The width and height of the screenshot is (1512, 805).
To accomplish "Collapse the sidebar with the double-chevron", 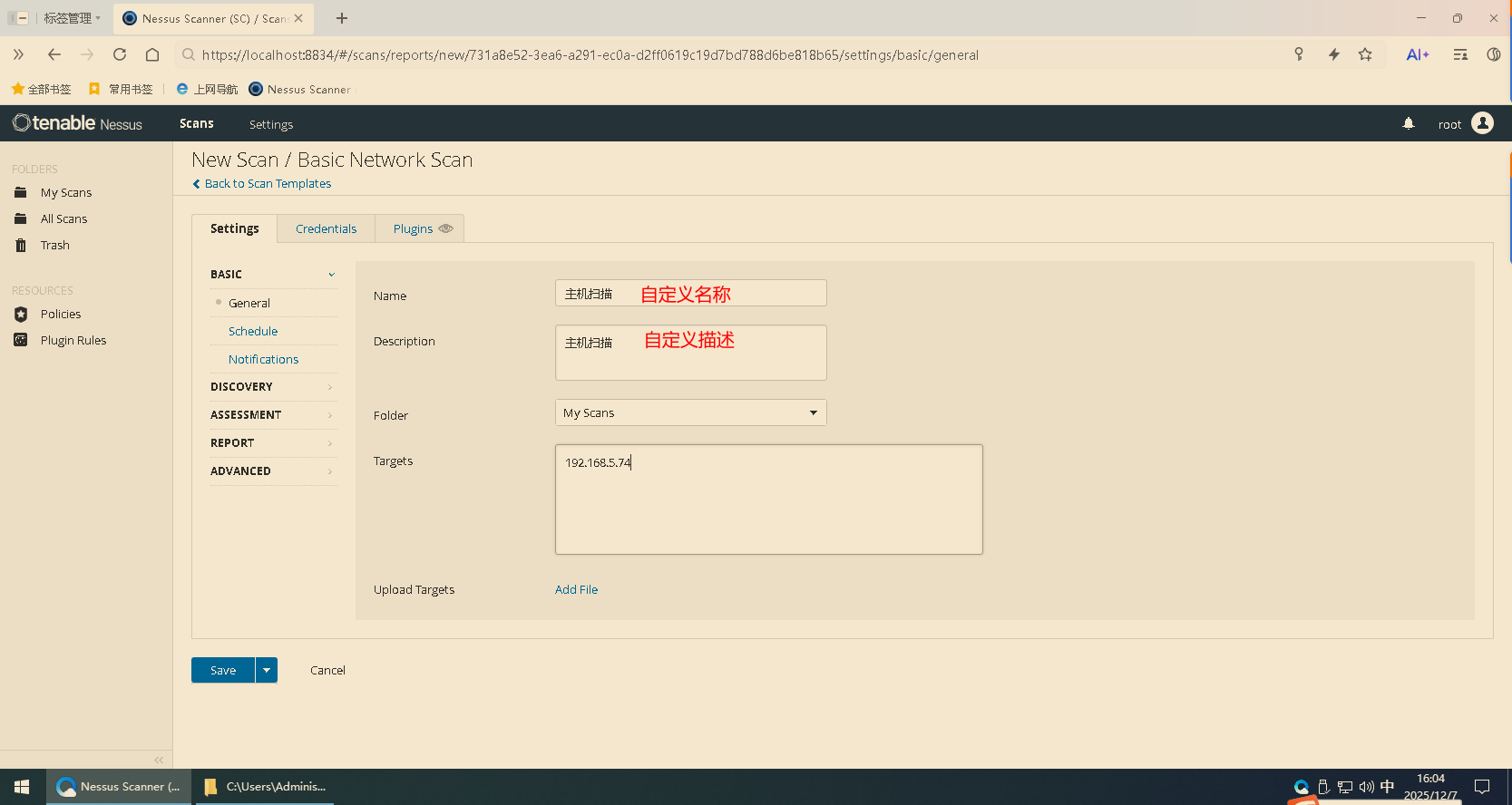I will [159, 760].
